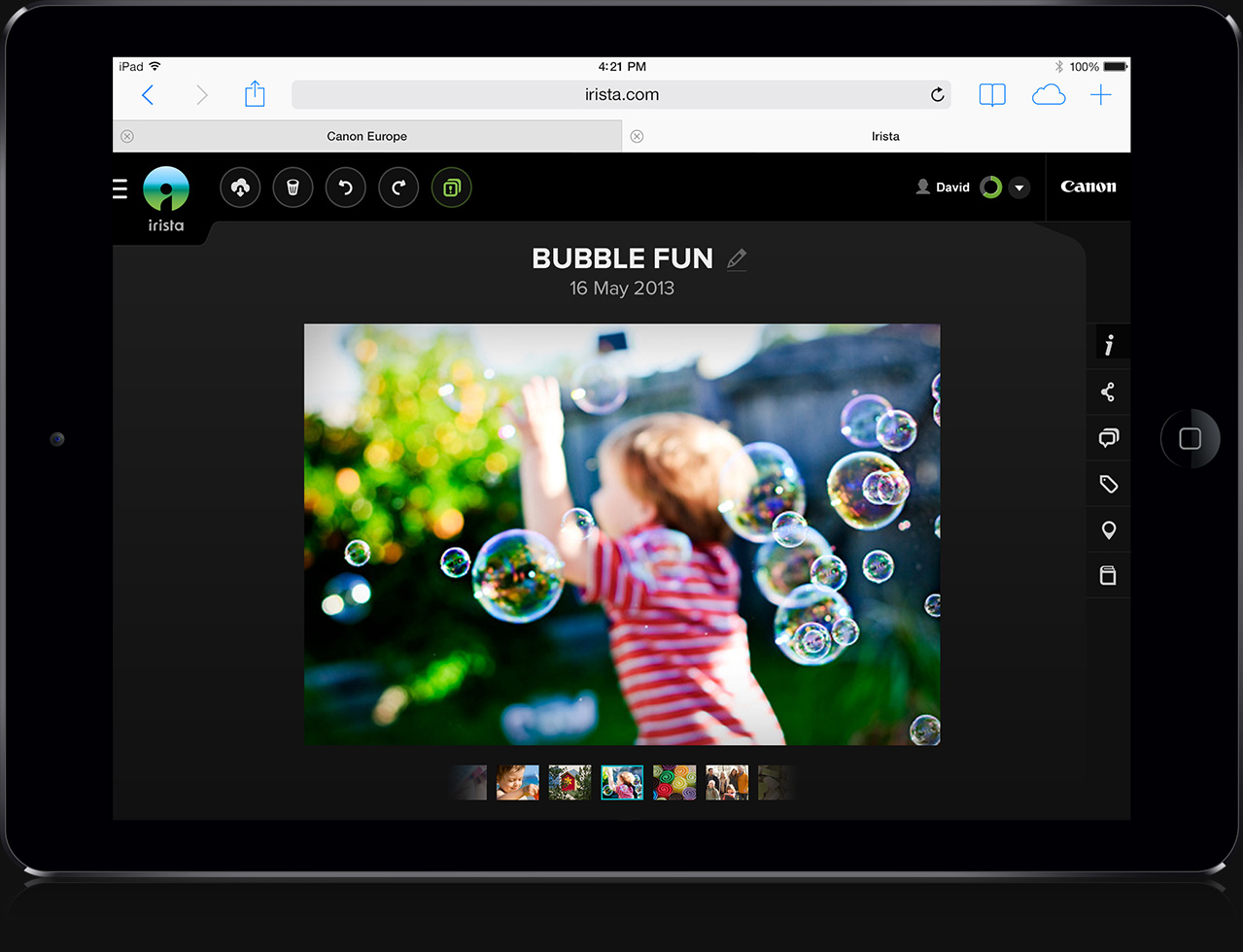The width and height of the screenshot is (1243, 952).
Task: Open the info panel icon
Action: point(1109,345)
